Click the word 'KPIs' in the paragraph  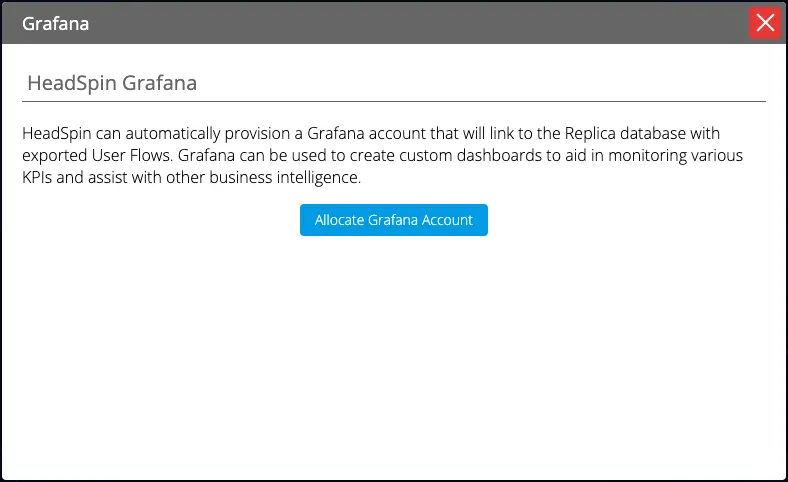click(x=40, y=179)
